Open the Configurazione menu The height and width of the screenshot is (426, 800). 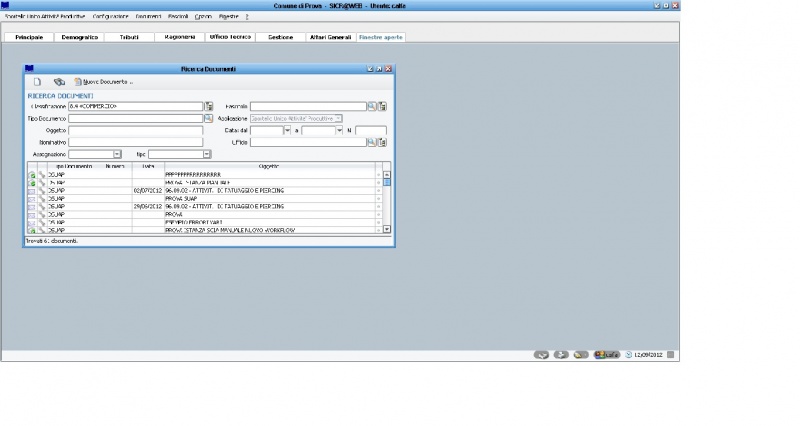pyautogui.click(x=111, y=16)
